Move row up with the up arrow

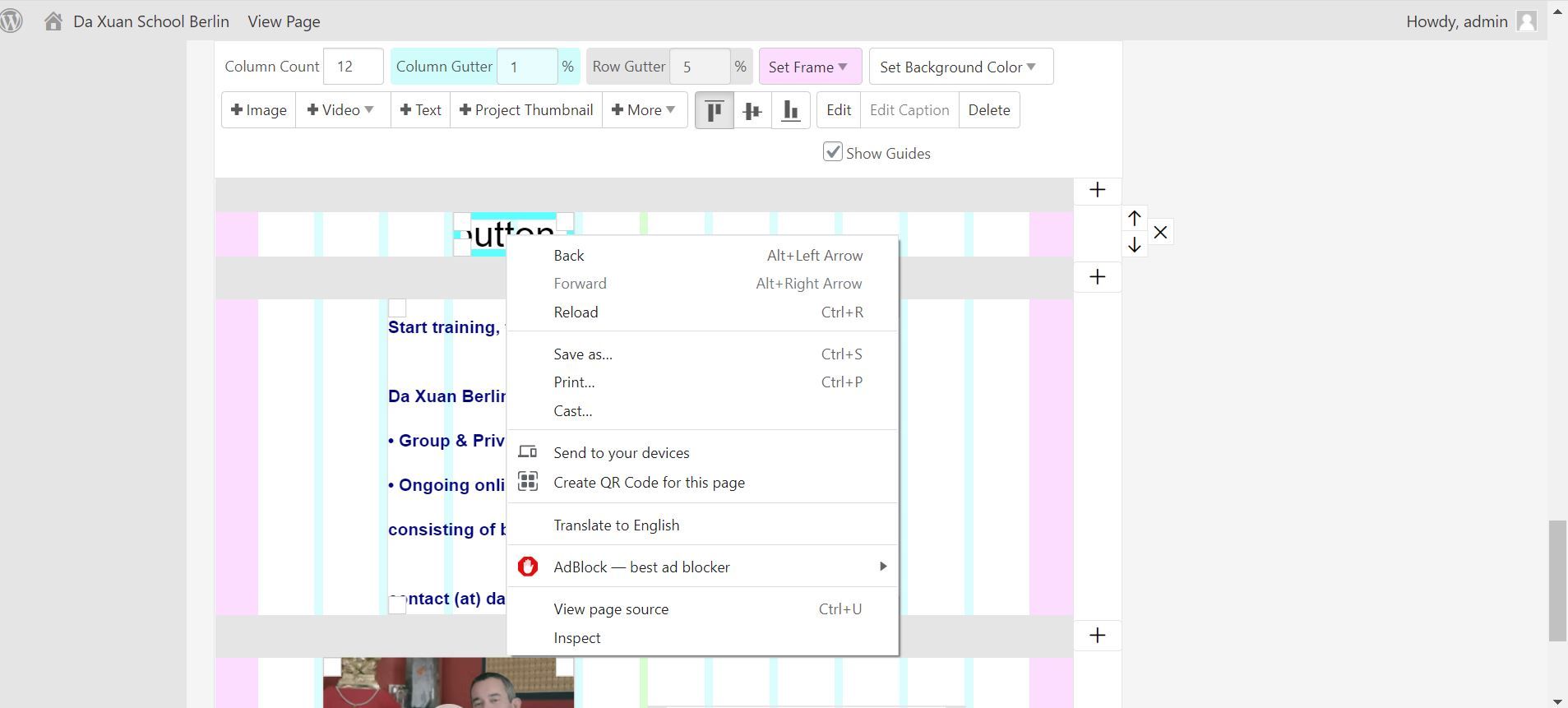[1135, 219]
